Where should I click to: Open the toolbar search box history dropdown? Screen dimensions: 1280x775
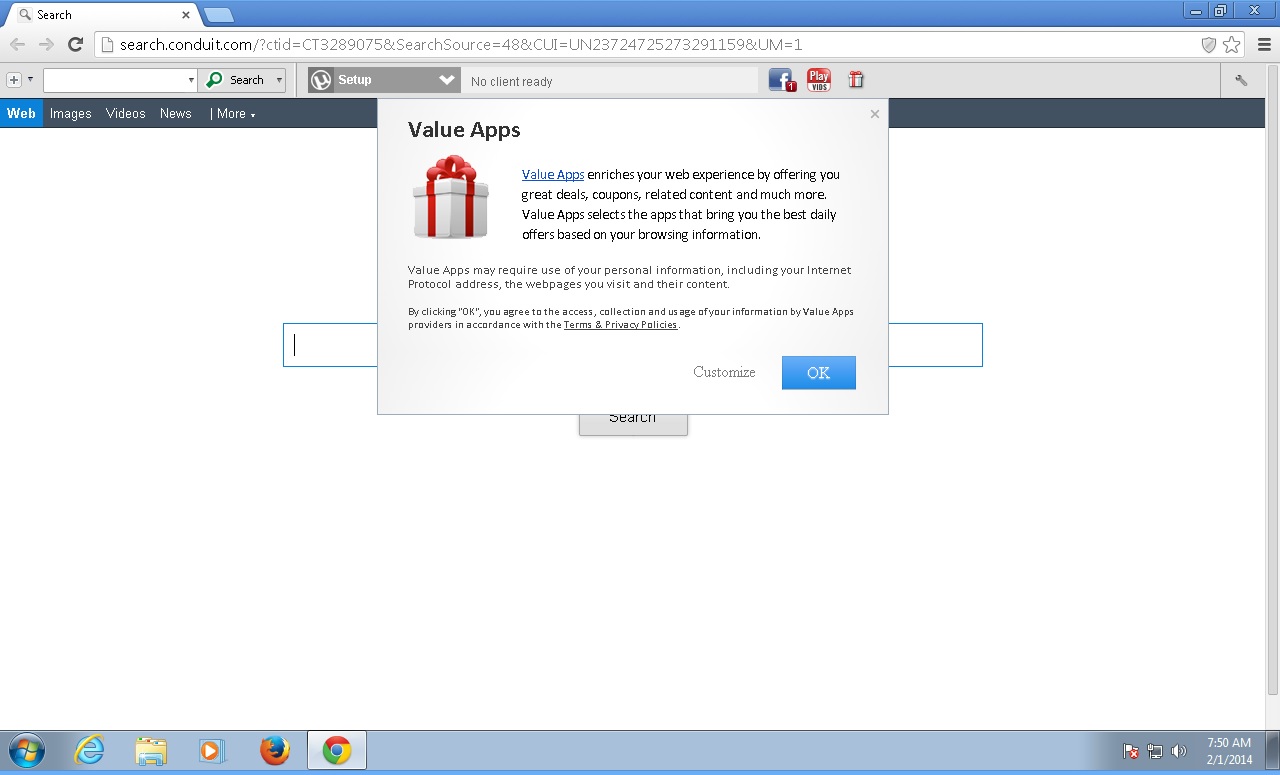(x=191, y=81)
